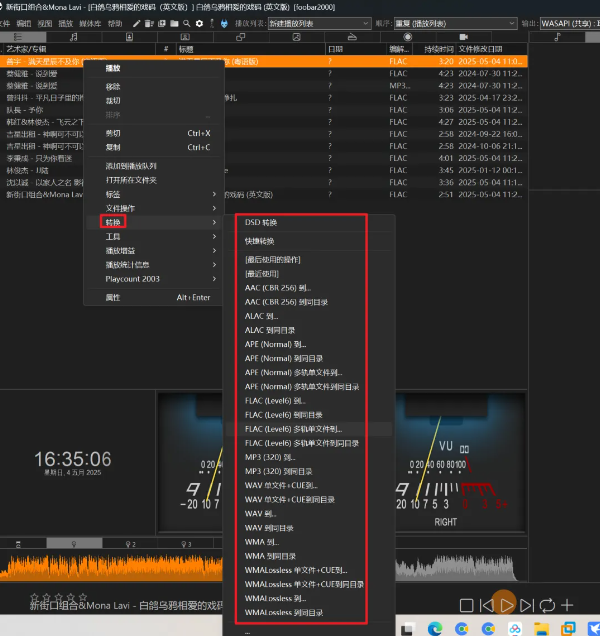Click the blue fox-face icon in toolbar
The width and height of the screenshot is (600, 636).
(x=224, y=24)
